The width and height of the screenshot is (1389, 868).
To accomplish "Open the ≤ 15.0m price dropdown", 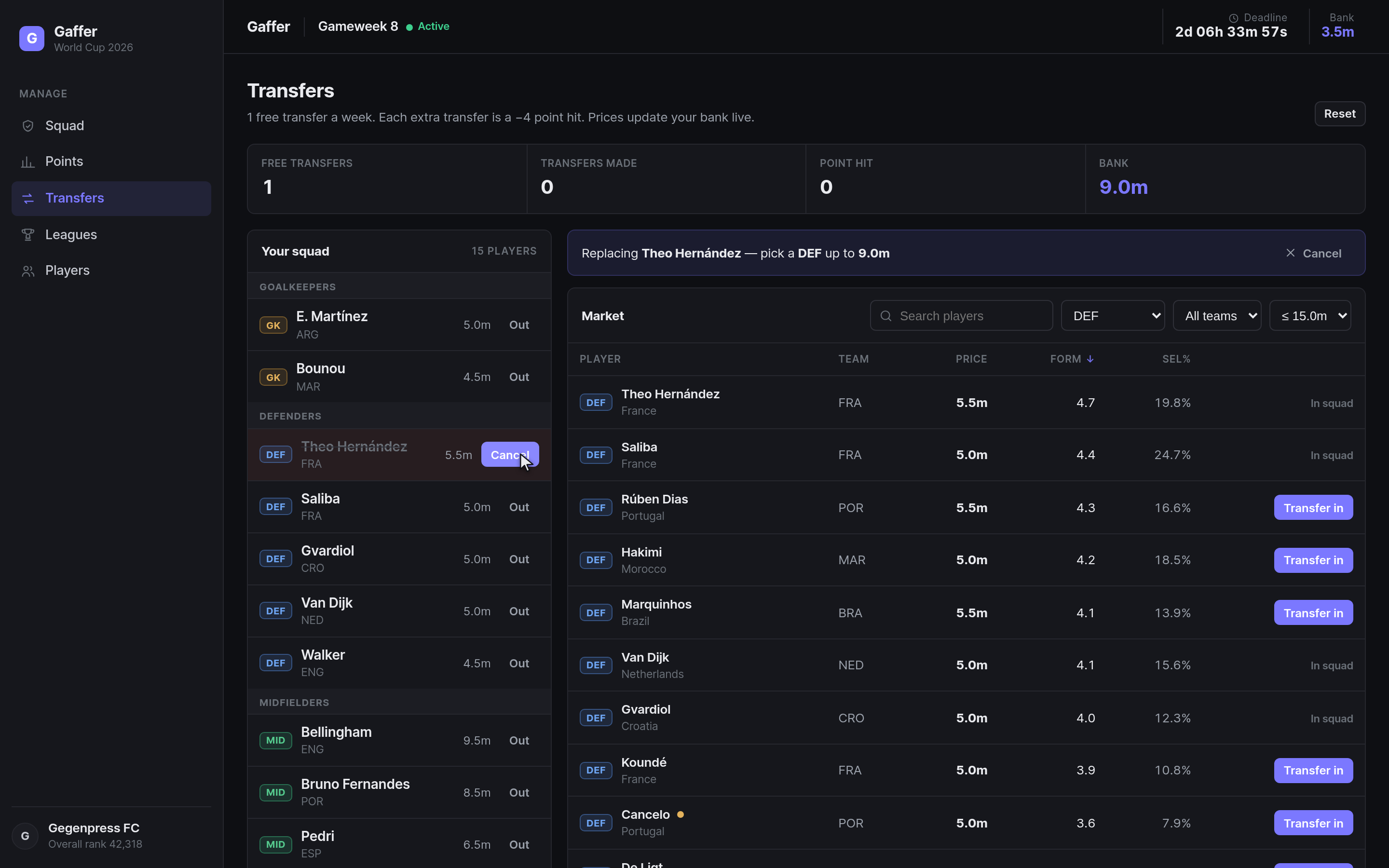I will tap(1310, 316).
